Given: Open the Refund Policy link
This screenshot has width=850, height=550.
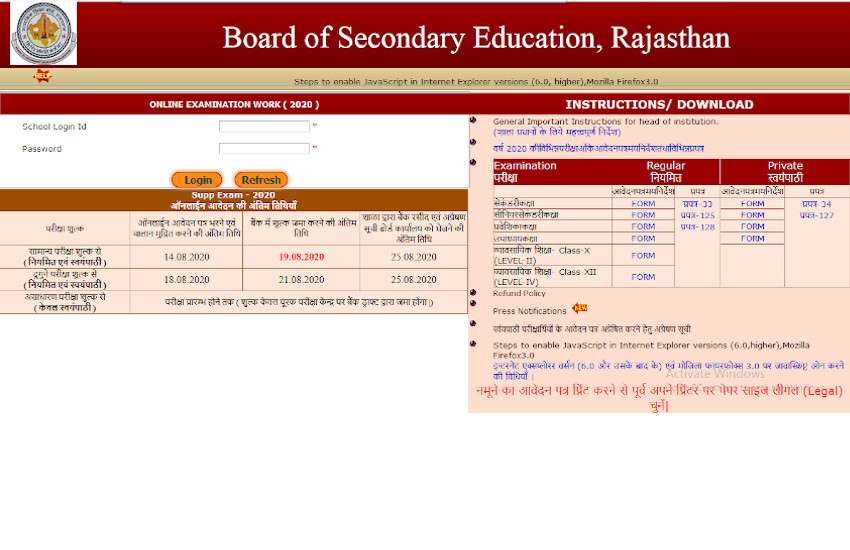Looking at the screenshot, I should click(x=519, y=293).
